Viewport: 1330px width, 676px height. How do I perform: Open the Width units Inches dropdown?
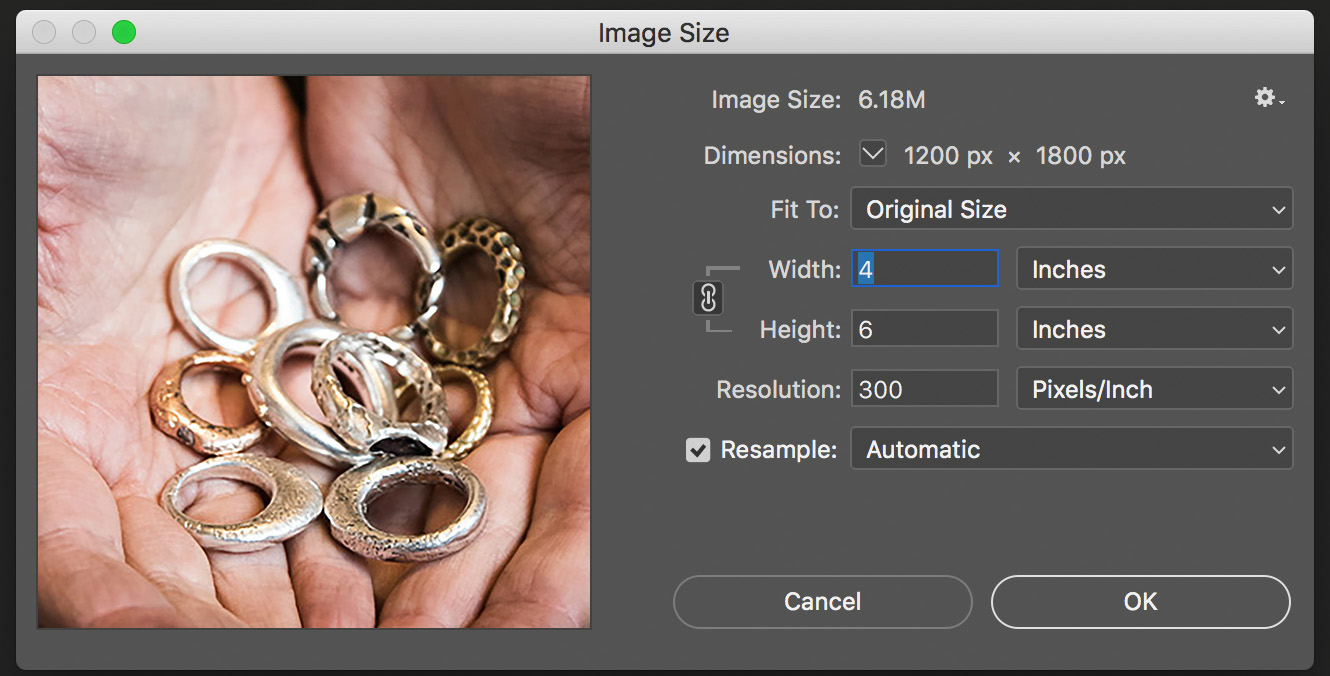tap(1154, 269)
